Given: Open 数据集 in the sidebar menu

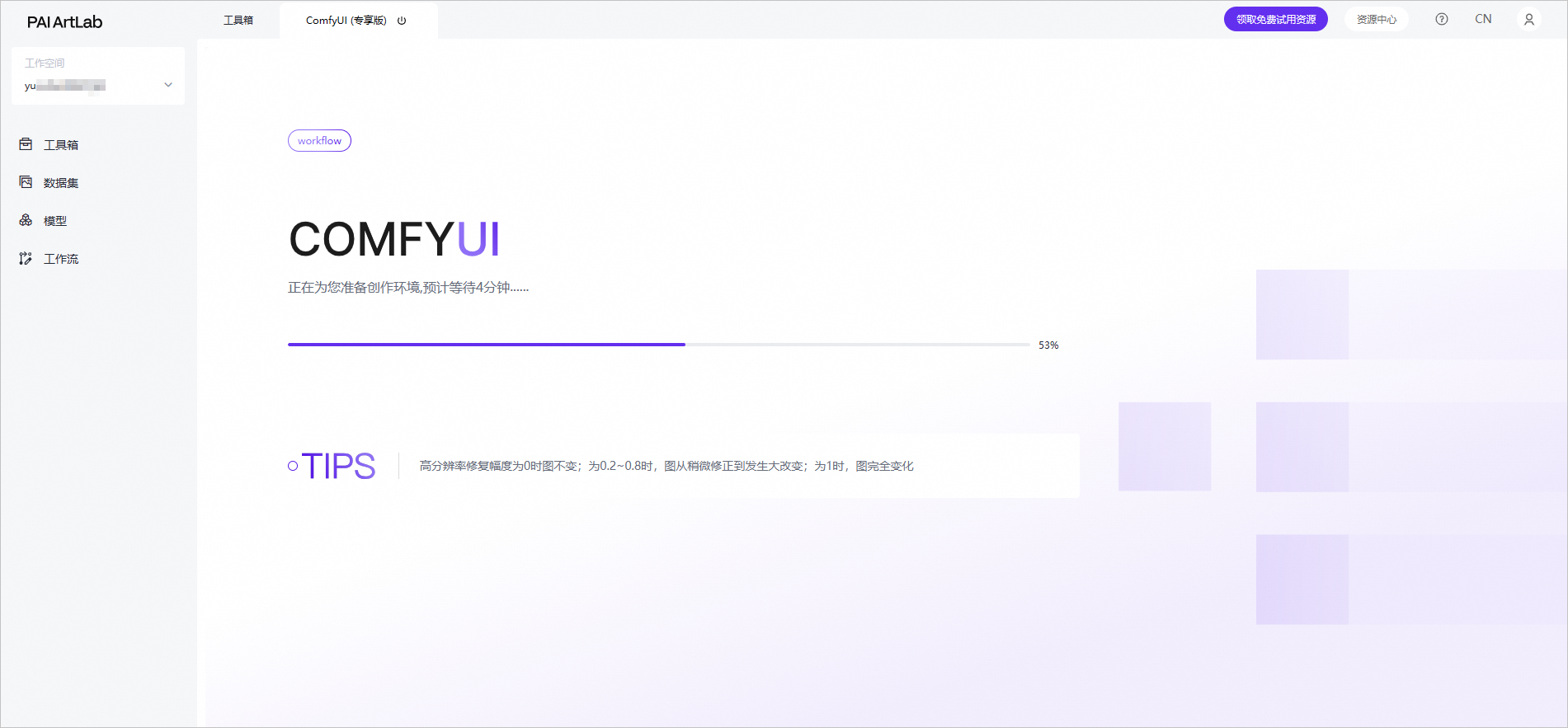Looking at the screenshot, I should (x=61, y=182).
